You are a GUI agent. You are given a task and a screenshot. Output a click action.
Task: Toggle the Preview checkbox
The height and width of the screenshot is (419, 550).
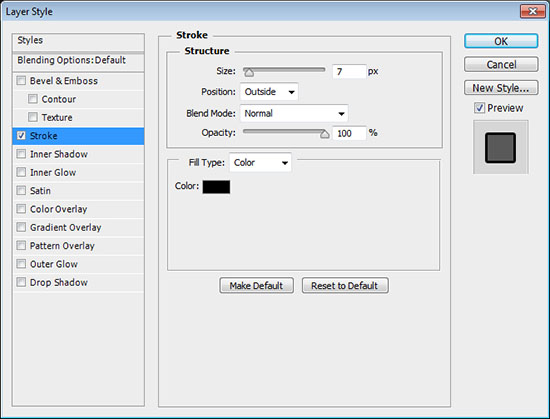(479, 108)
